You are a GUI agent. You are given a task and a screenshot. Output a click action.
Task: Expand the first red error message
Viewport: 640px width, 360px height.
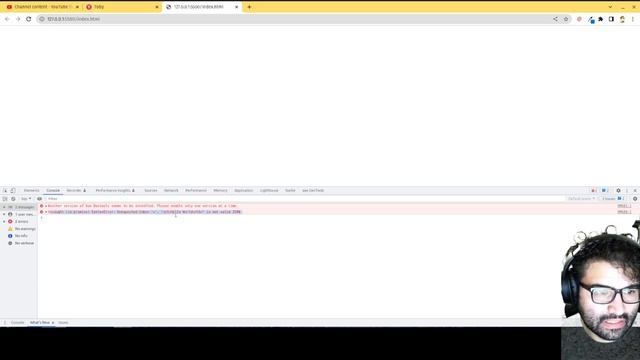46,206
